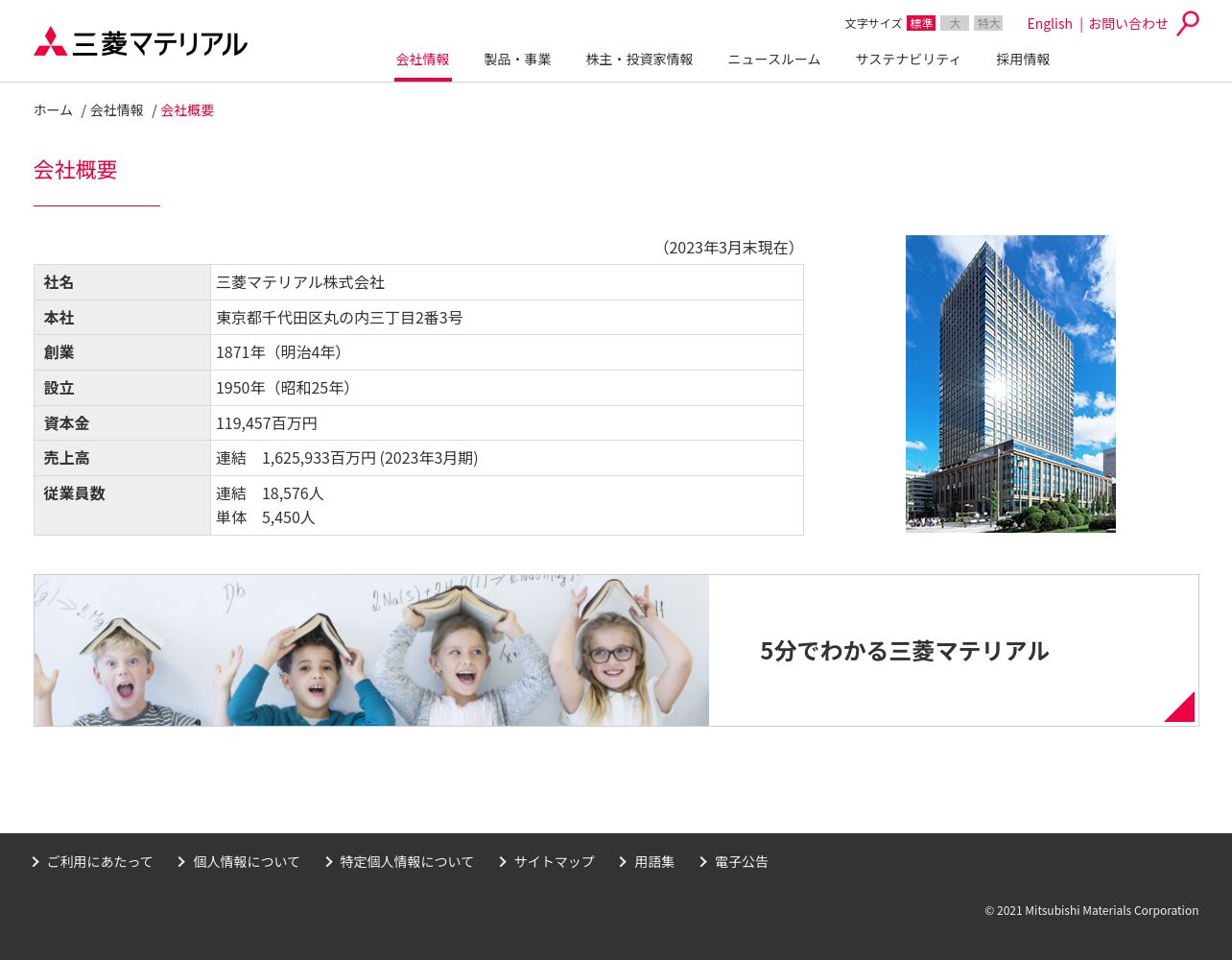Click the address 東京都千代田区丸の内三丁目2番3号
Screen dimensions: 1232x960
pyautogui.click(x=340, y=318)
